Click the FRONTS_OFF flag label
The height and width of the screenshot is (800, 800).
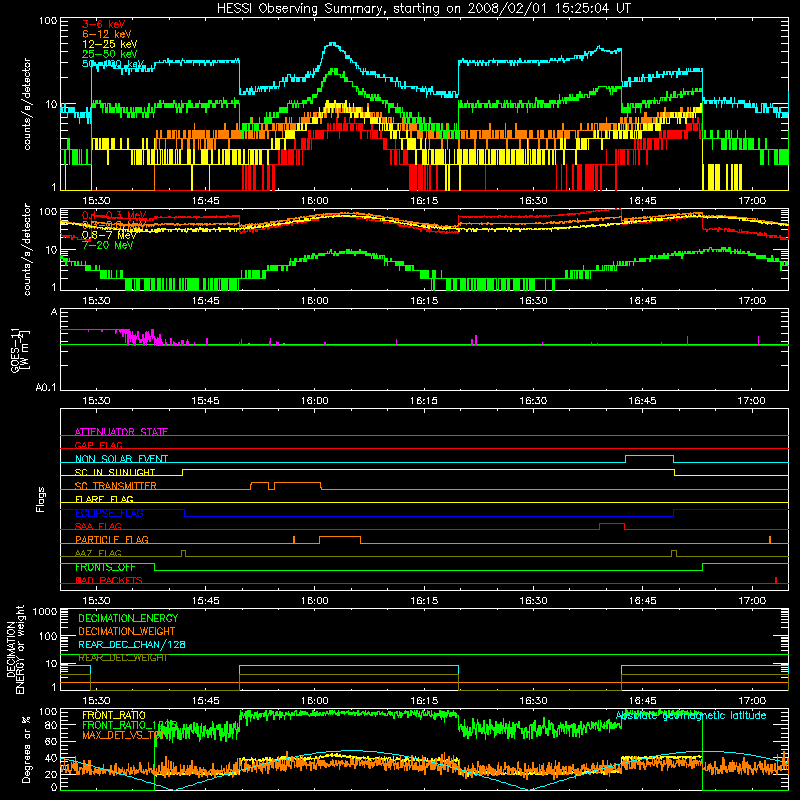tap(105, 567)
